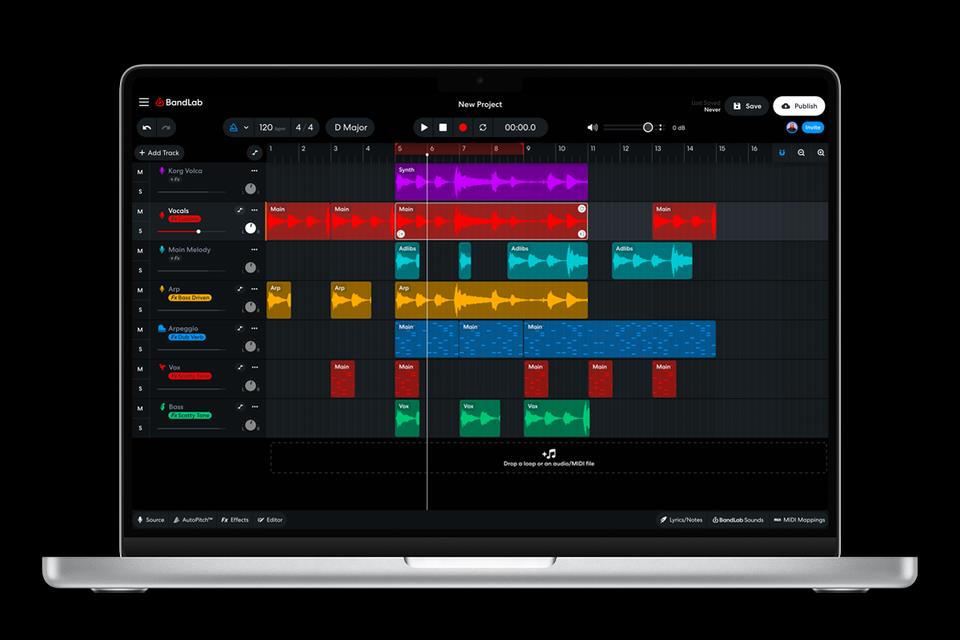Click the Add Track button
Screen dimensions: 960x640
pyautogui.click(x=159, y=153)
